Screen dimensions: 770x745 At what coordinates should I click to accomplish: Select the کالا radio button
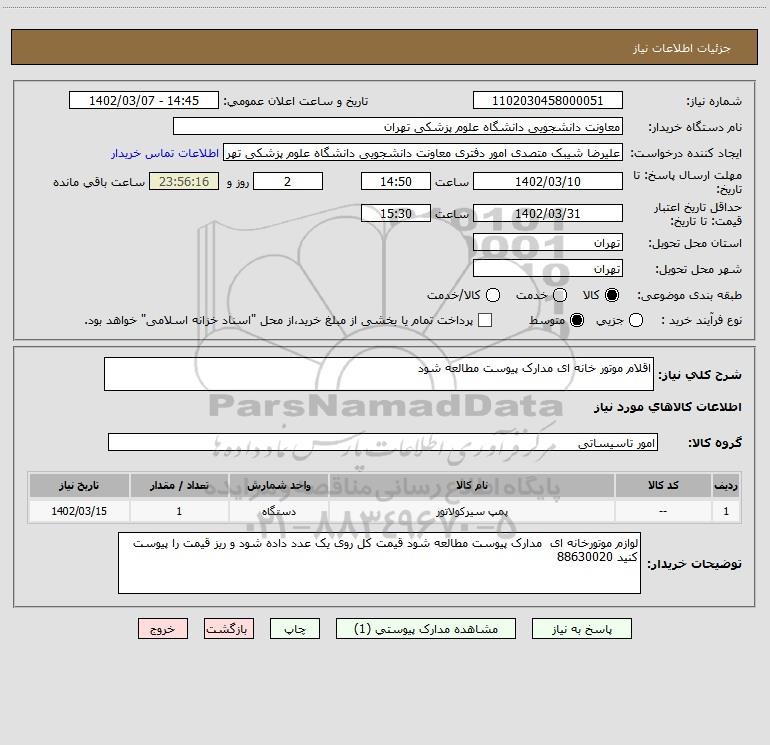[x=612, y=295]
